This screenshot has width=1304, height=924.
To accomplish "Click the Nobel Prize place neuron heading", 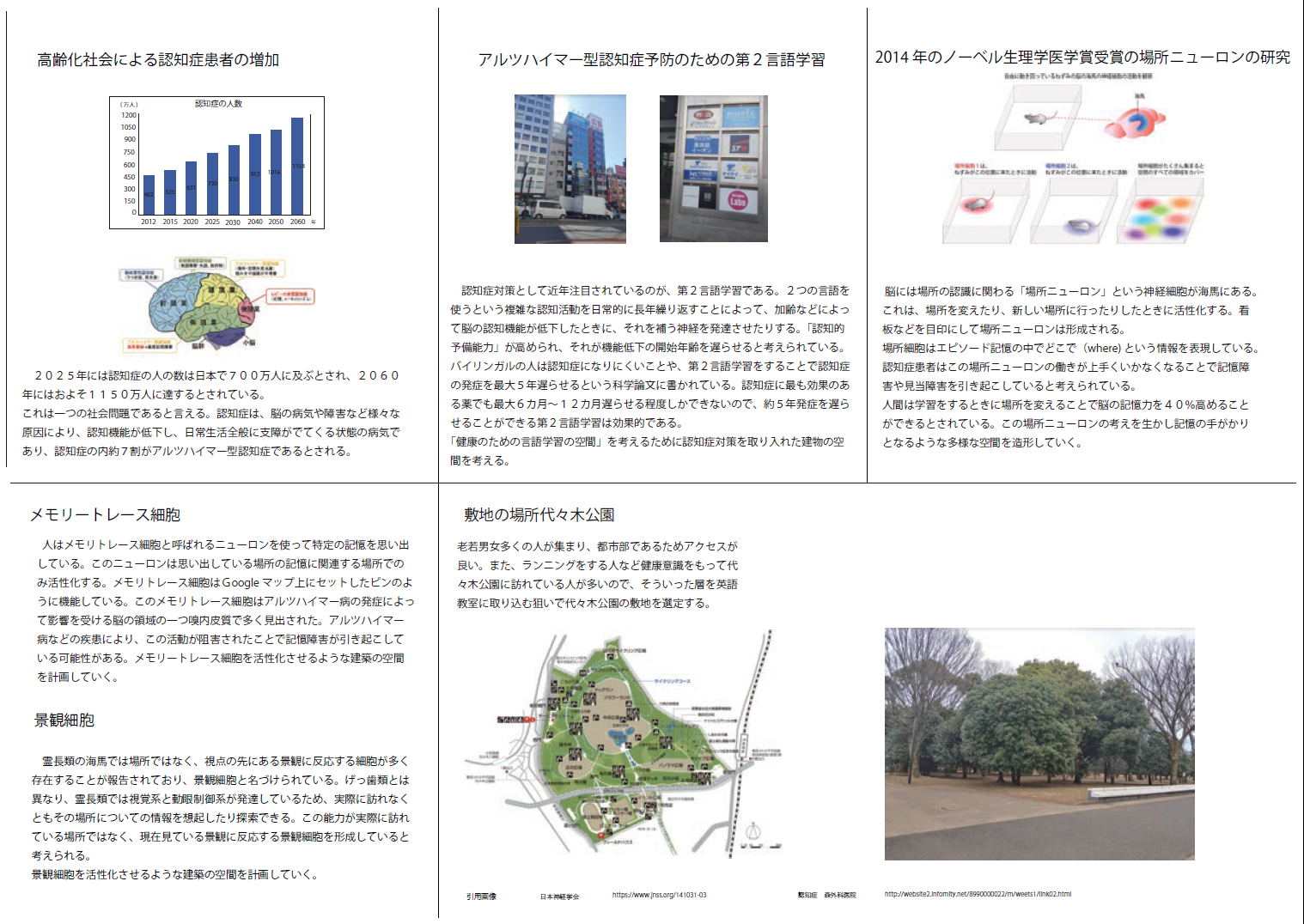I will pyautogui.click(x=1082, y=58).
